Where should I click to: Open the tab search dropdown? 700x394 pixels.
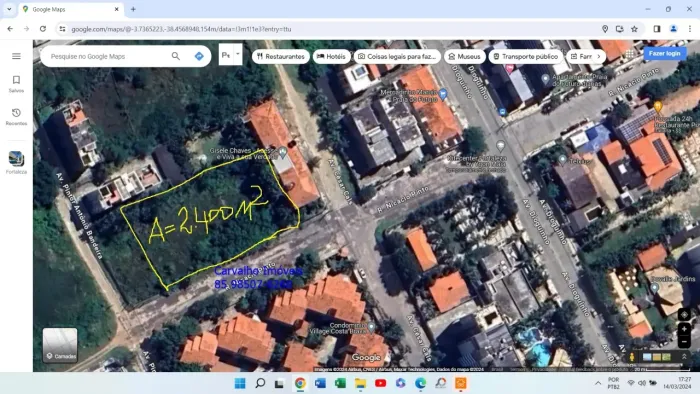(9, 9)
